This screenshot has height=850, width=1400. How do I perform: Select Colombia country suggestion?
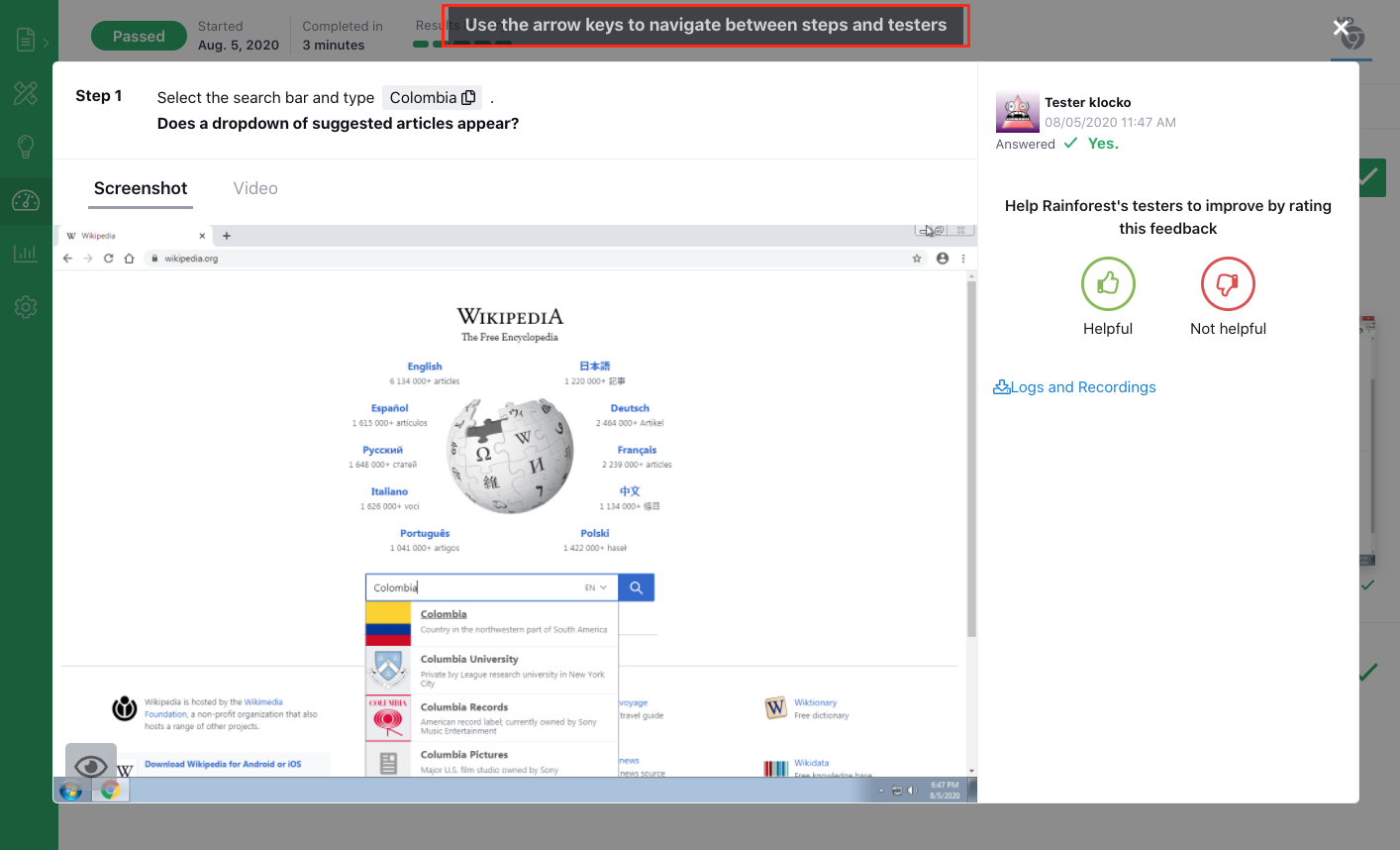coord(492,621)
